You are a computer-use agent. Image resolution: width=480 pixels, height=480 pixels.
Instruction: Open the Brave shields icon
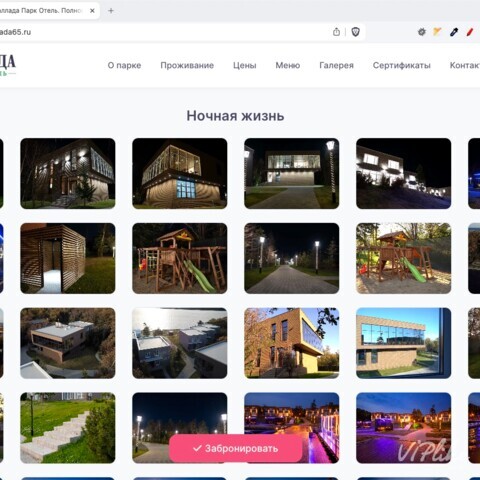[x=355, y=32]
